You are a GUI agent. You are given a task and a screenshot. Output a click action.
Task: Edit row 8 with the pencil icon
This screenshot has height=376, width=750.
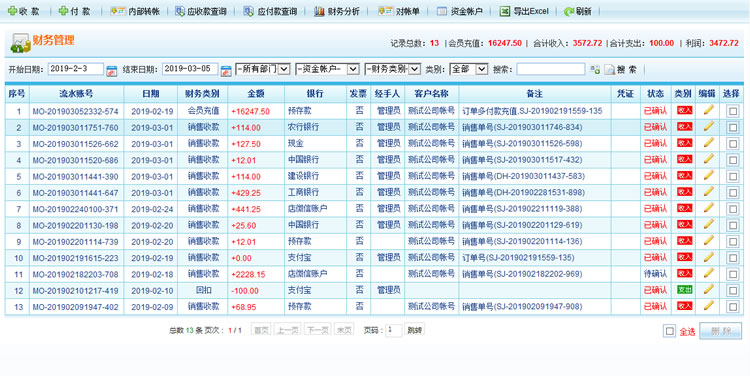[x=708, y=224]
